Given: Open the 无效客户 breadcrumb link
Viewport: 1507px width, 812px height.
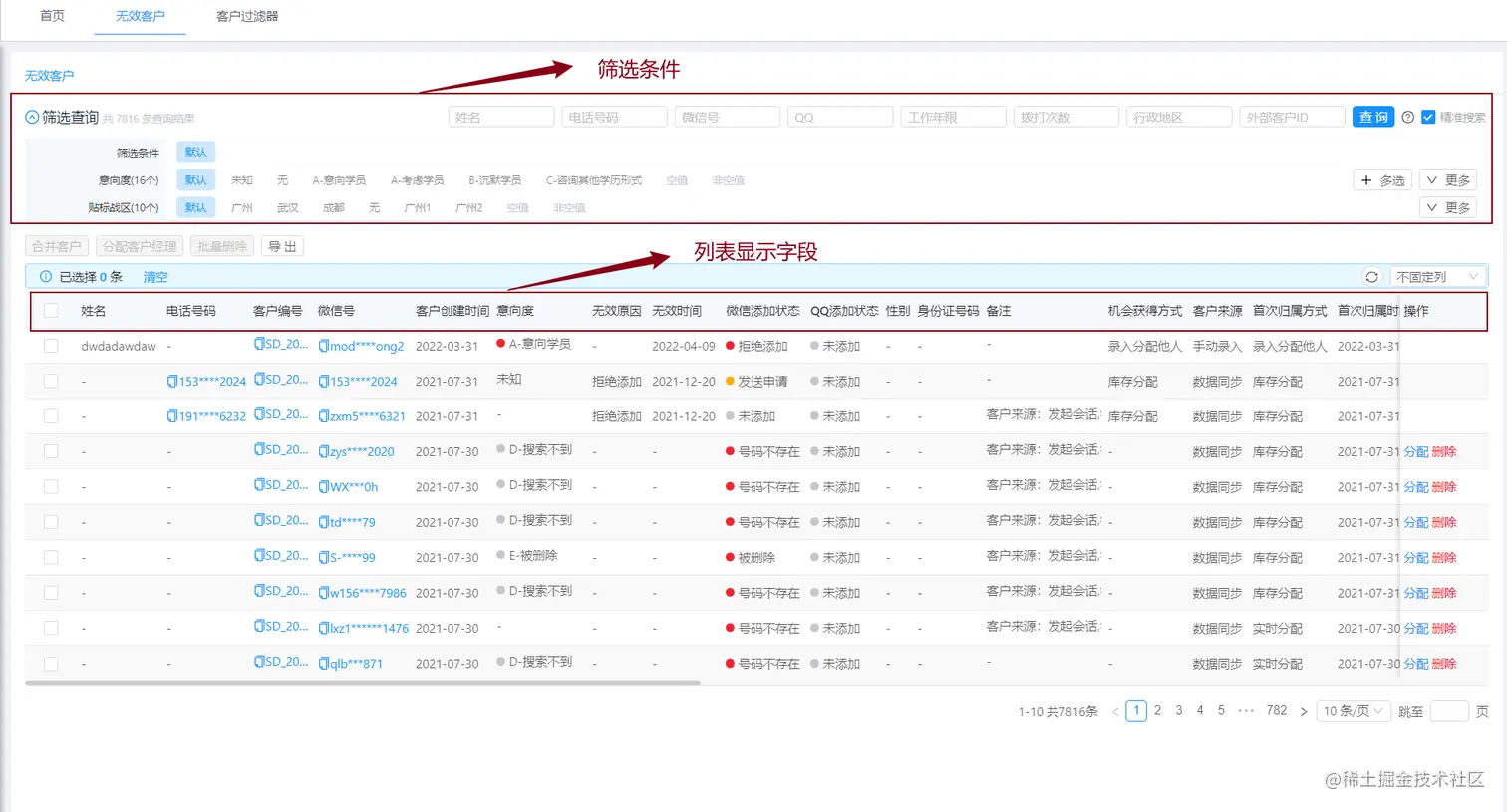Looking at the screenshot, I should [49, 76].
